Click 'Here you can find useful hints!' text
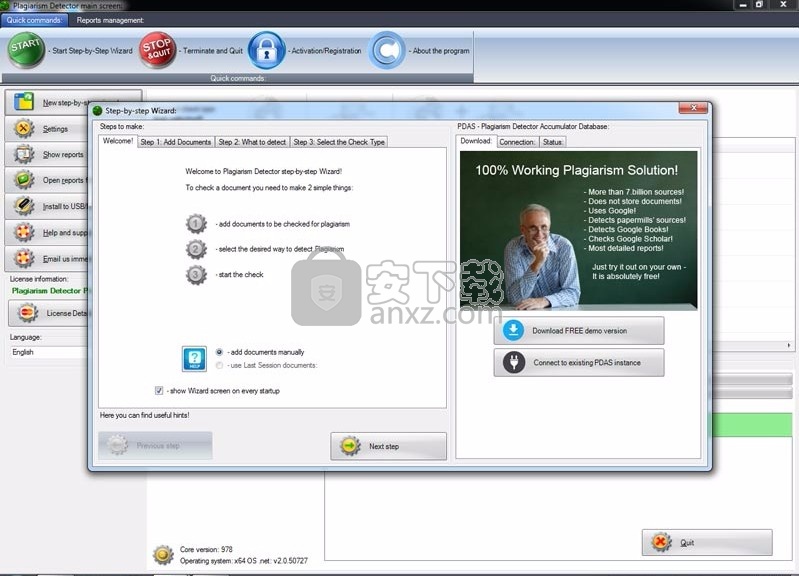The image size is (799, 576). click(144, 415)
